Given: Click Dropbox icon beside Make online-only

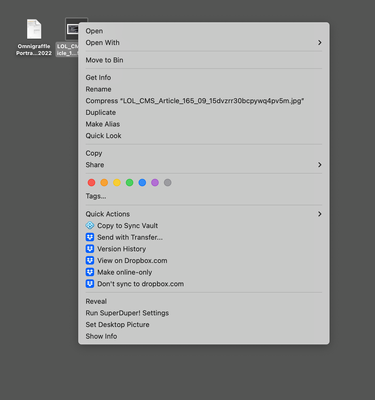Looking at the screenshot, I should 90,272.
